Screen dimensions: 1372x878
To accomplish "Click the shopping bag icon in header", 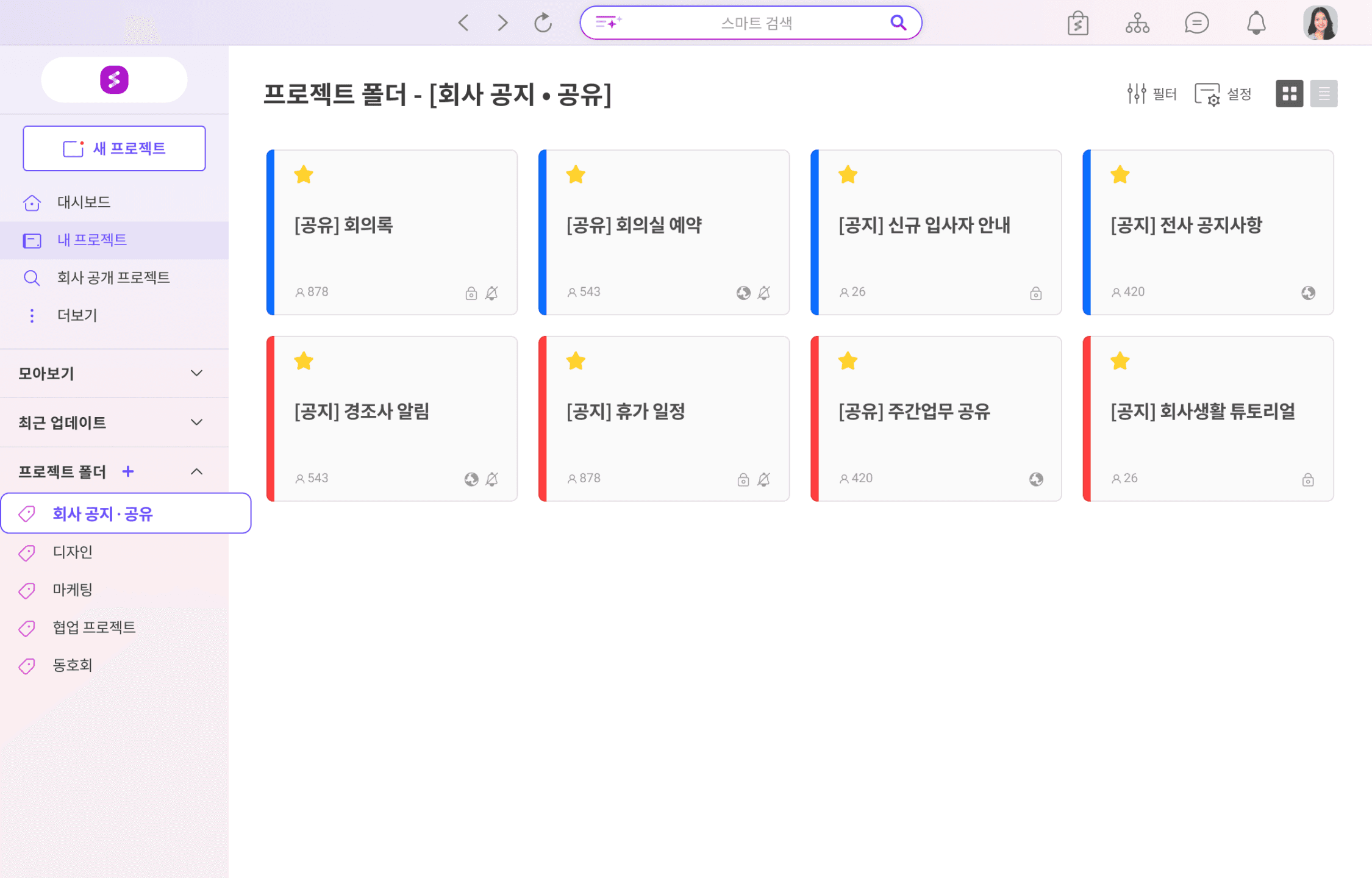I will [x=1077, y=23].
